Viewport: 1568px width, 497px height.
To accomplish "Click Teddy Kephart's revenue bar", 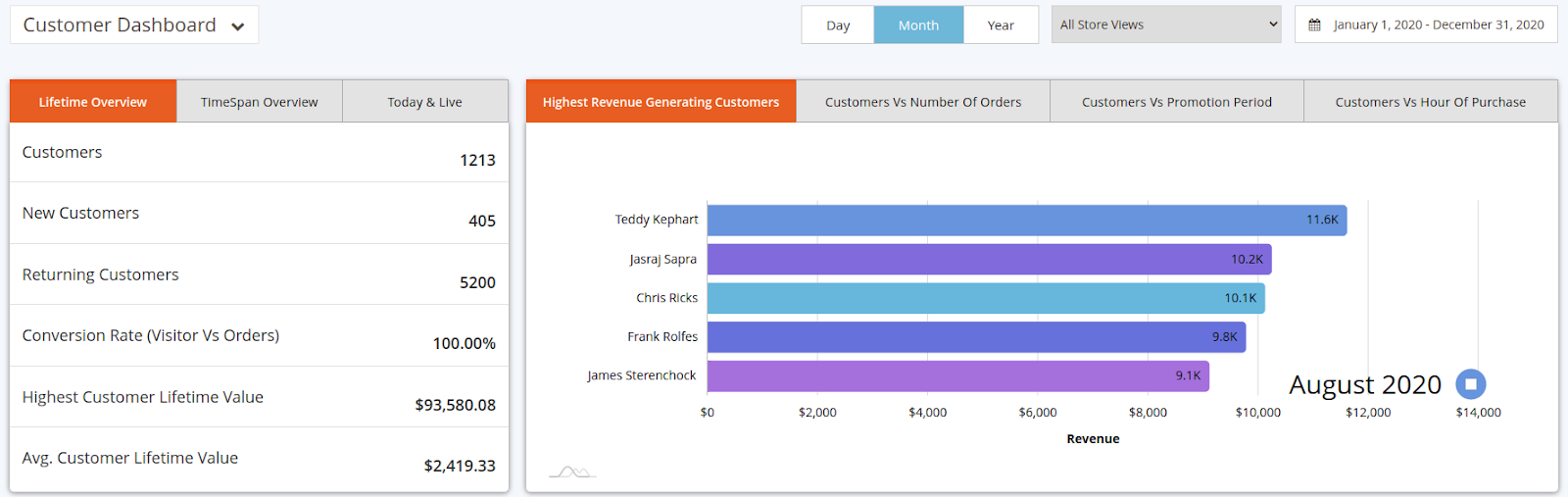I will 1026,221.
